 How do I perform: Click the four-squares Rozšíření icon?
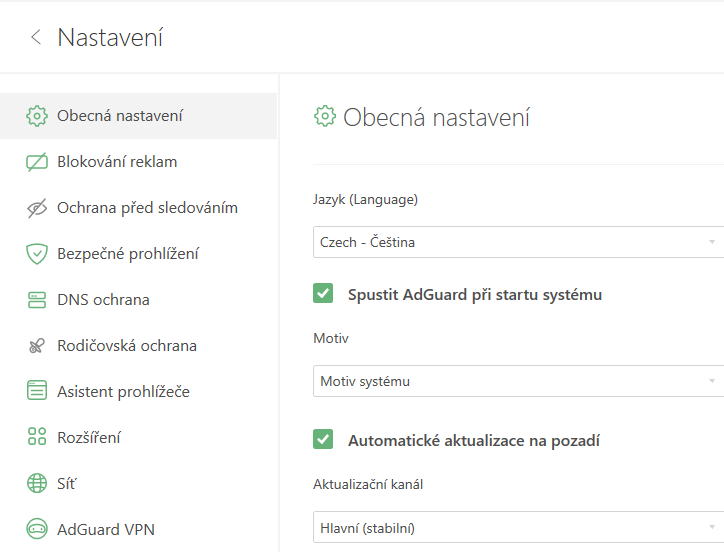pyautogui.click(x=37, y=438)
